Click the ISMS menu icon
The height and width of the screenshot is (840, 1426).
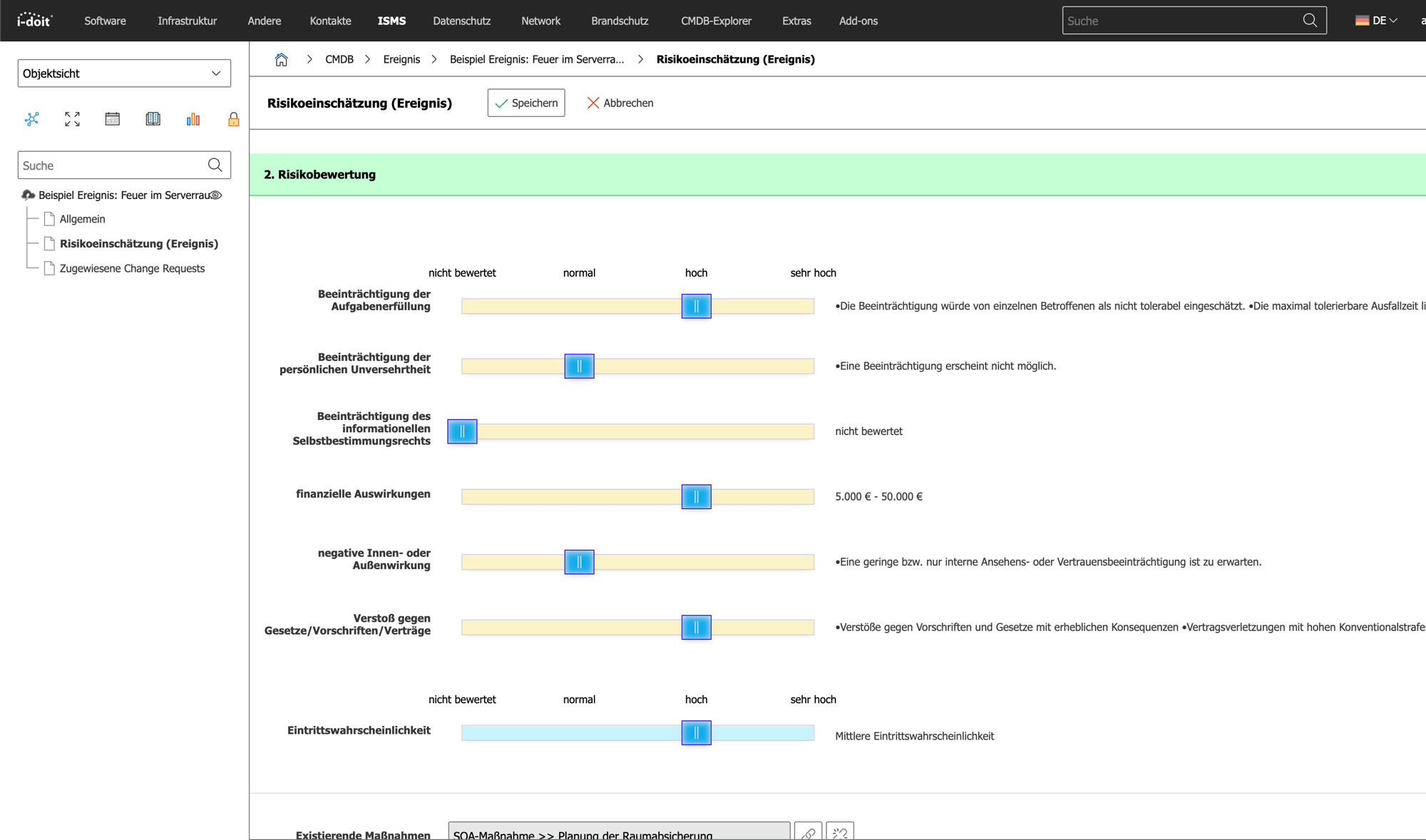tap(392, 20)
